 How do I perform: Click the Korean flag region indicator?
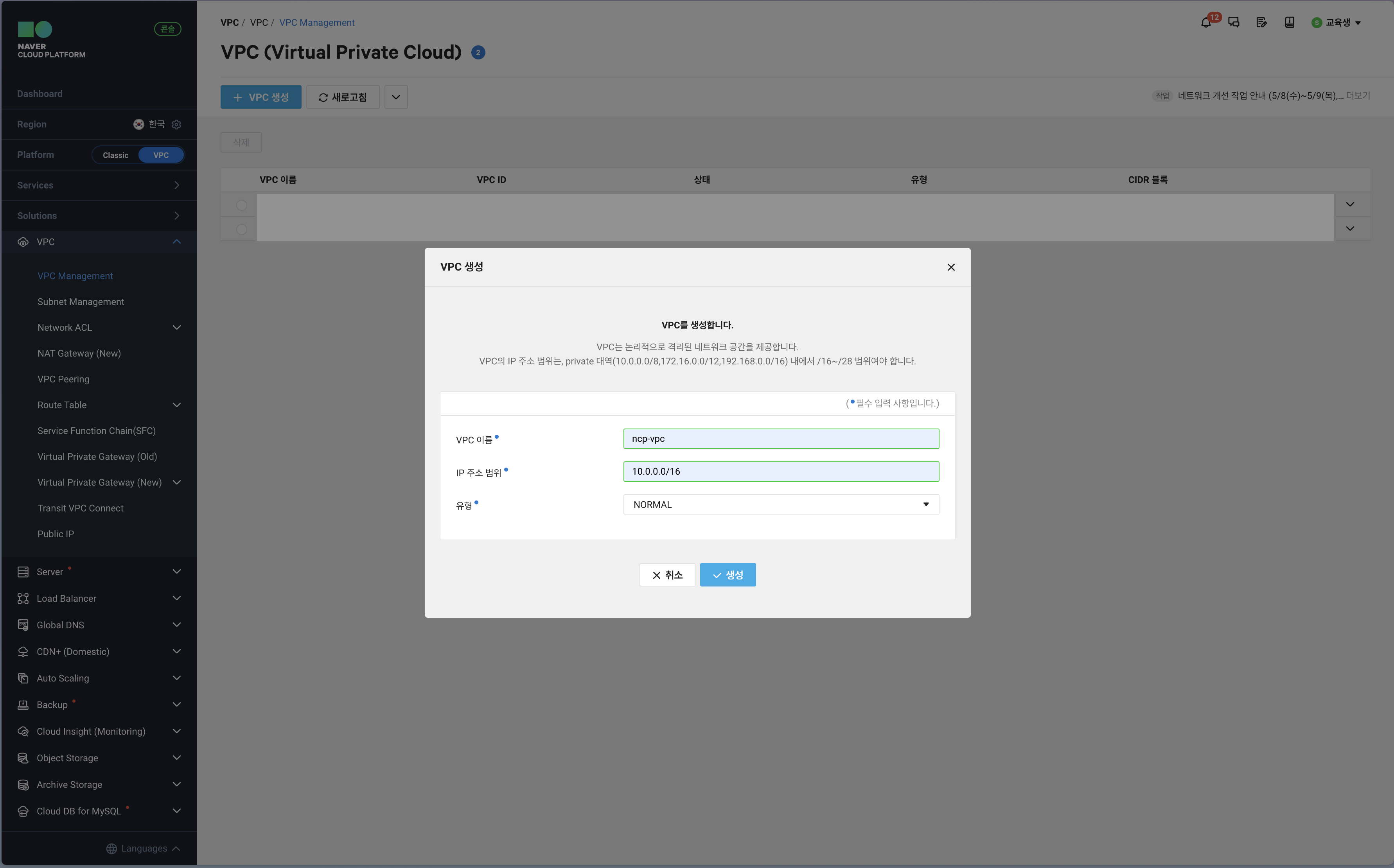[138, 125]
